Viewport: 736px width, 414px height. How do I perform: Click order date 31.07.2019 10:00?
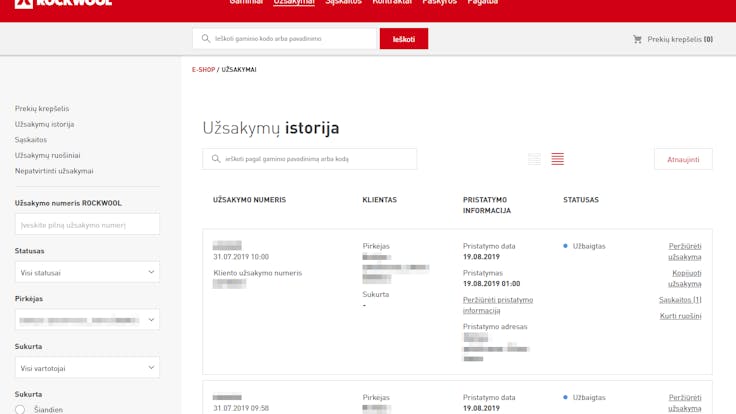tap(241, 257)
